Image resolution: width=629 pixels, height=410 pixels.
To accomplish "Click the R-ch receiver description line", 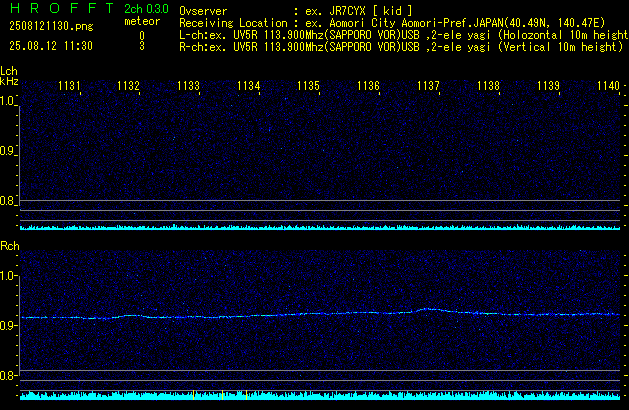I will pos(401,47).
